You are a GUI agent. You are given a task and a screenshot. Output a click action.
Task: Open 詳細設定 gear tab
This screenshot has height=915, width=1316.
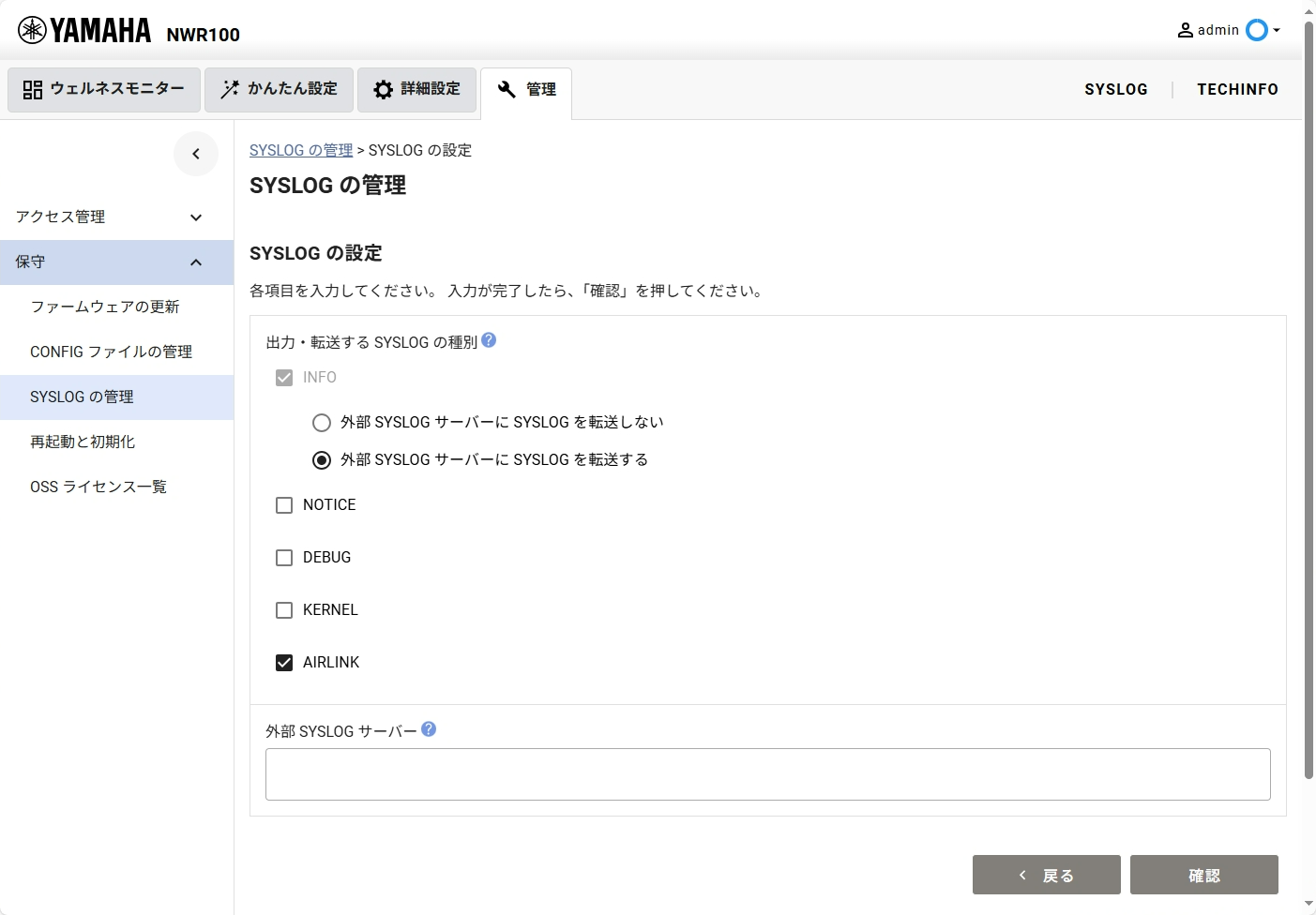tap(416, 89)
